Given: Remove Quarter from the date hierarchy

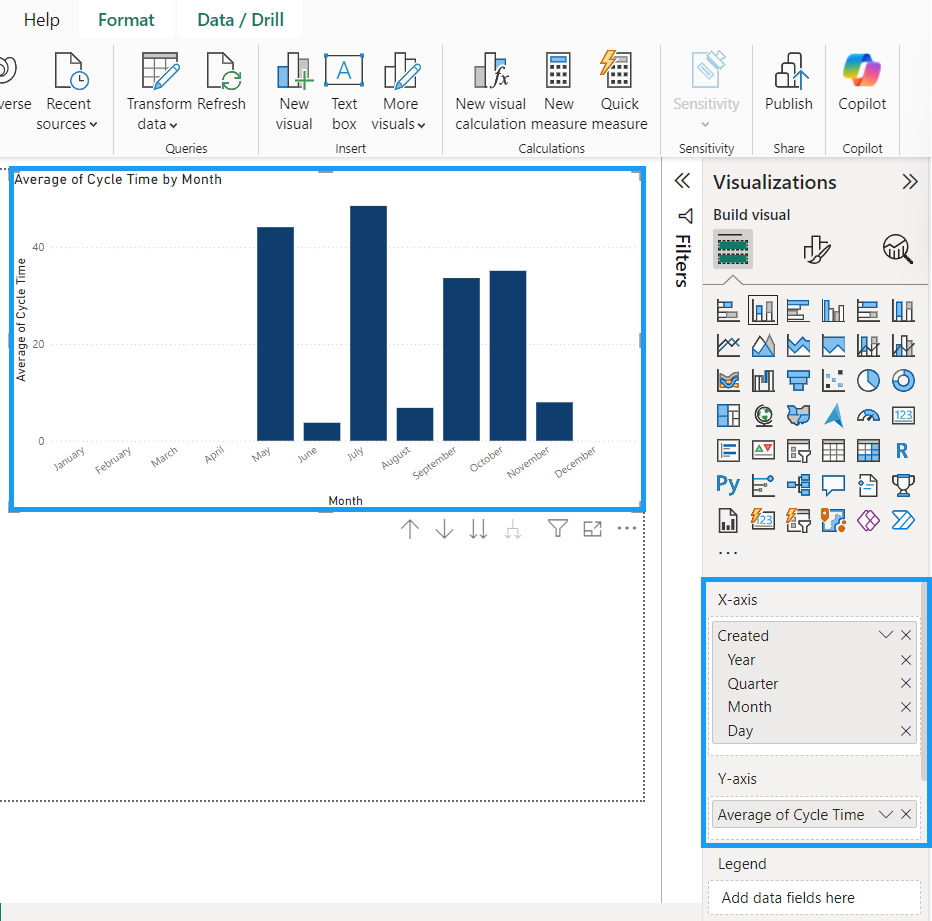Looking at the screenshot, I should [x=905, y=683].
